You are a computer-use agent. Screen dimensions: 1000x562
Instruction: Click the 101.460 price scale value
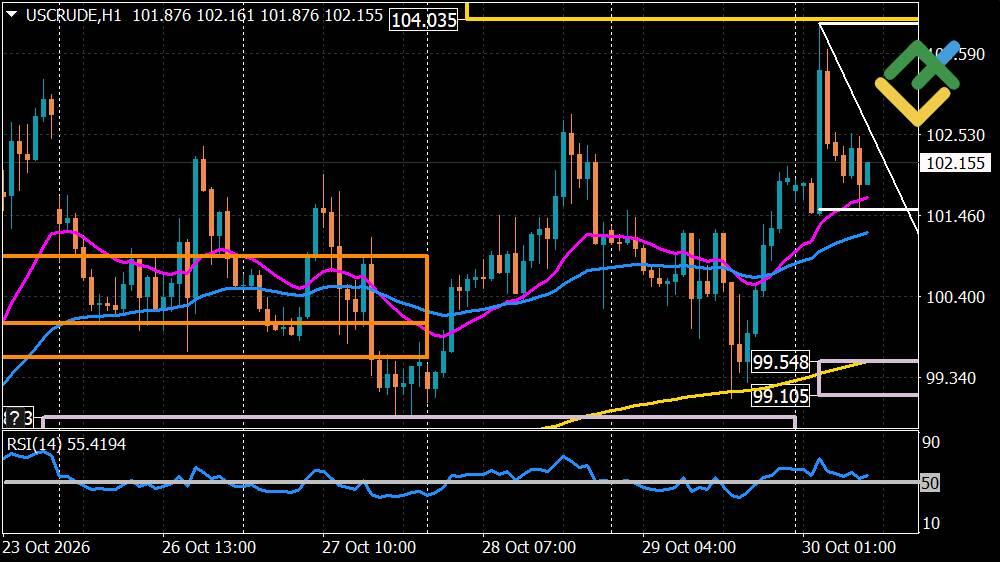point(955,216)
